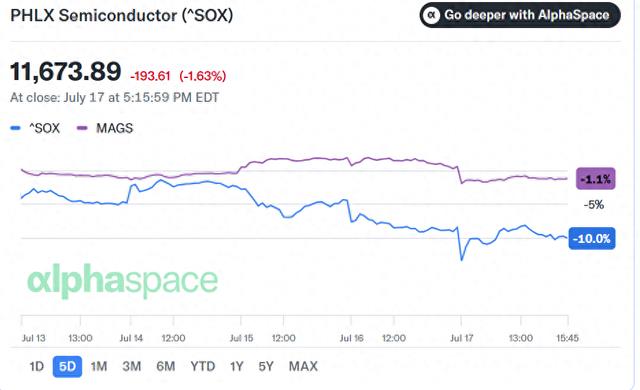640x390 pixels.
Task: Click the AlphaSpace alpha logo icon
Action: click(431, 16)
